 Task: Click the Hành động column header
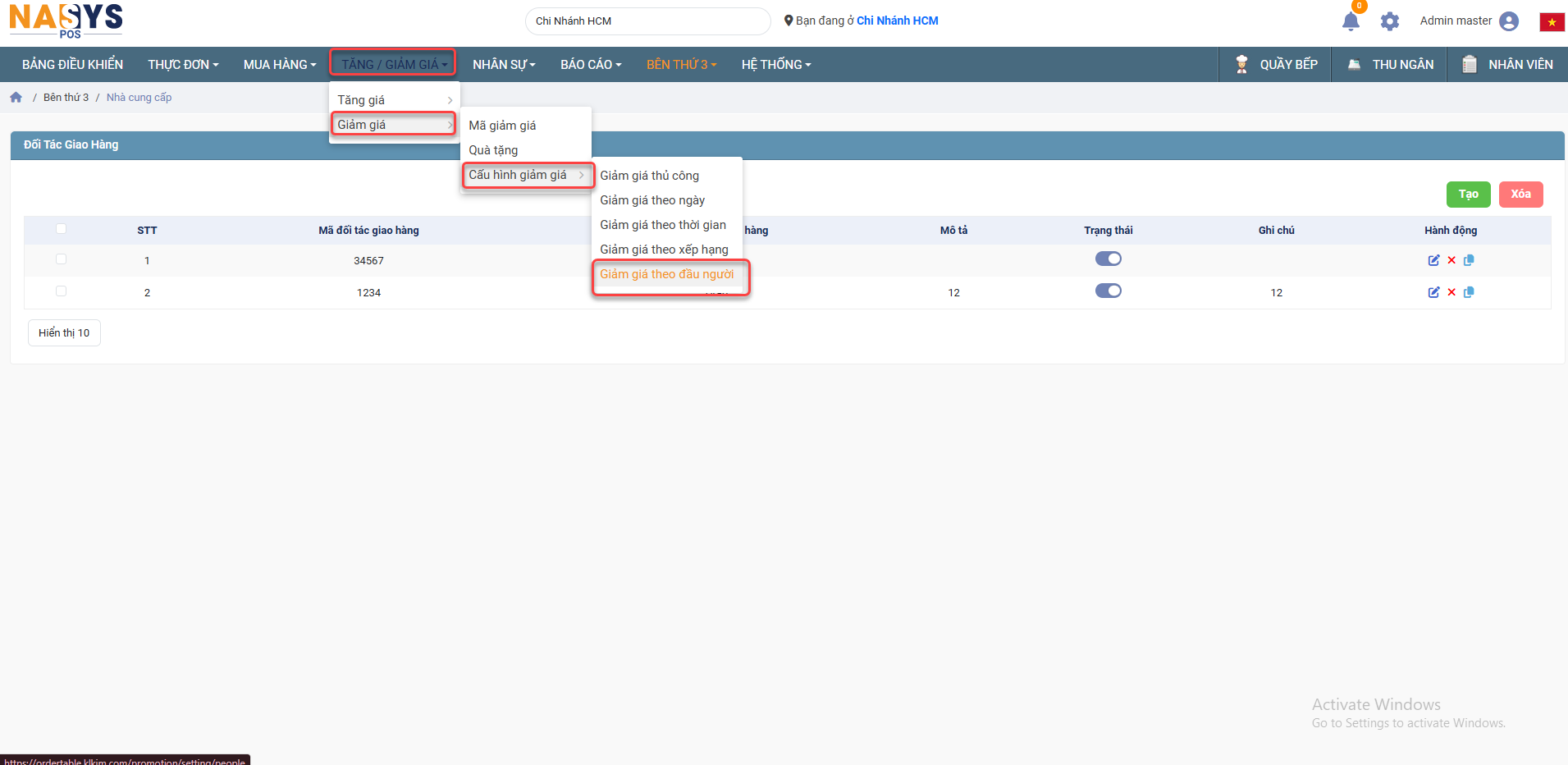click(1451, 230)
